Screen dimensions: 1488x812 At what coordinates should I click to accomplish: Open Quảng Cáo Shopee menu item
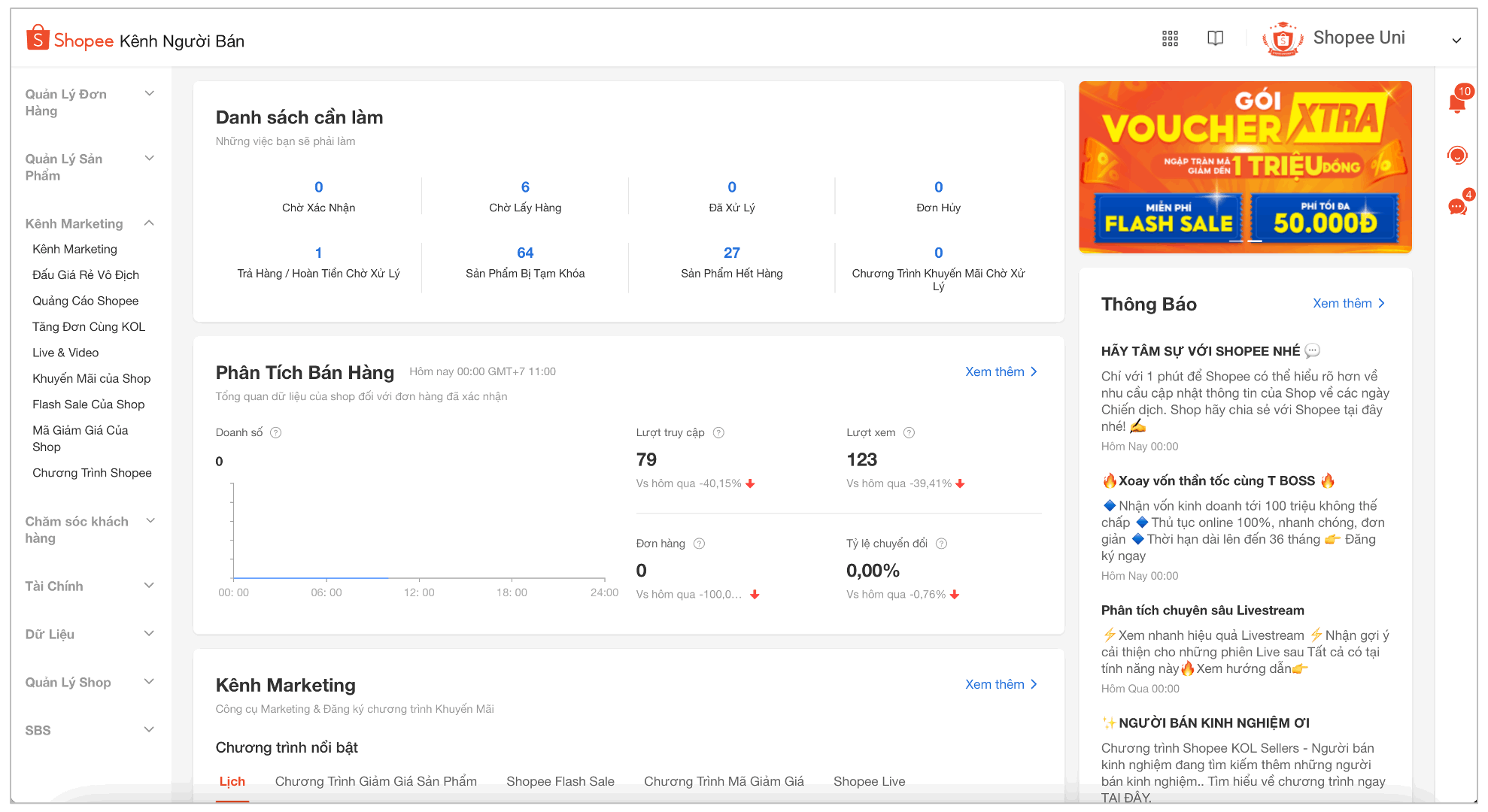point(85,301)
